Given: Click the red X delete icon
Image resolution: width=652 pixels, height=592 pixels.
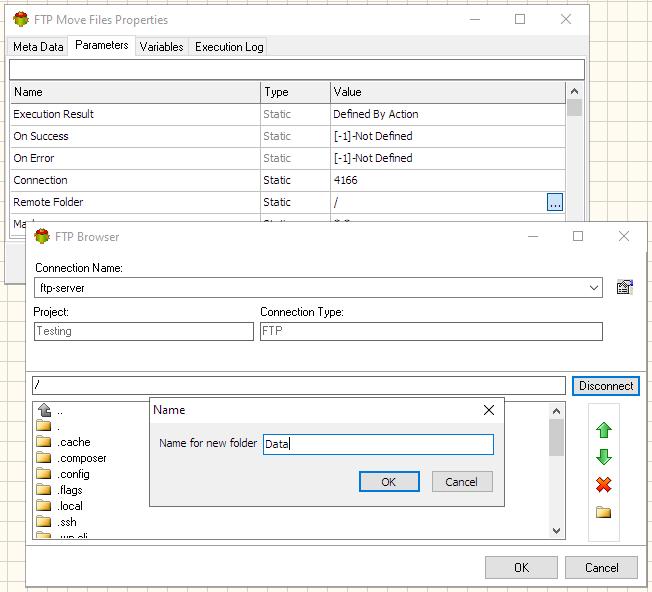Looking at the screenshot, I should coord(603,484).
